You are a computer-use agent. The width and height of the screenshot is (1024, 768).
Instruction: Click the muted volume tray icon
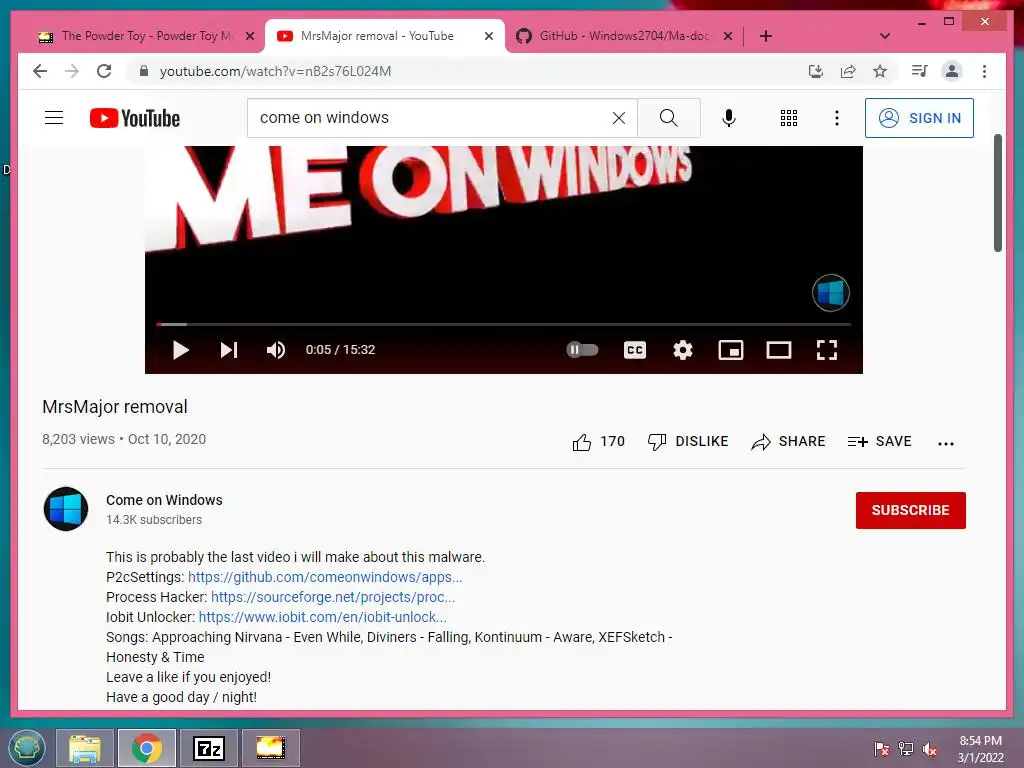[x=929, y=749]
